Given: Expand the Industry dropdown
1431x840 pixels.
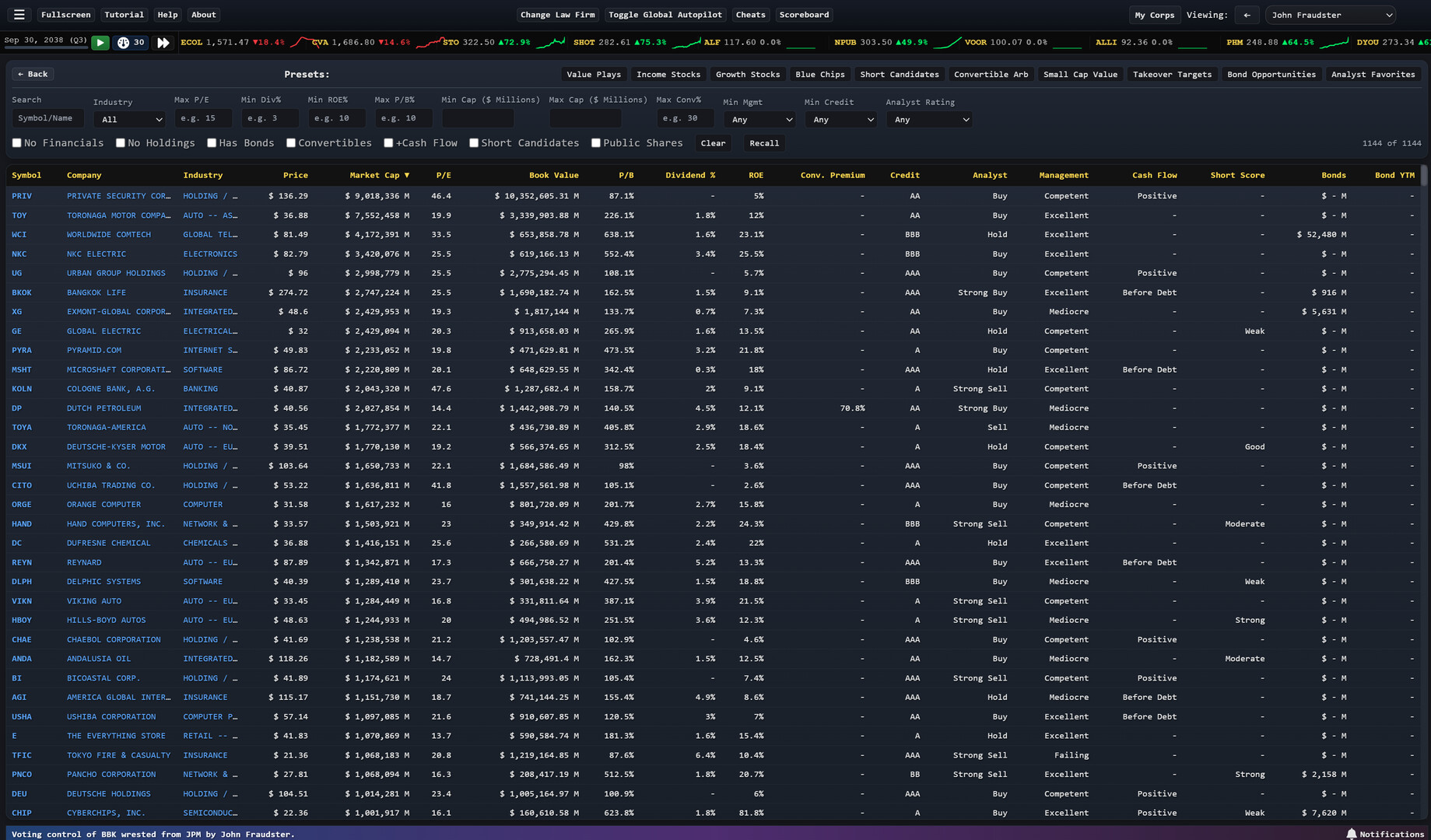Looking at the screenshot, I should tap(129, 120).
